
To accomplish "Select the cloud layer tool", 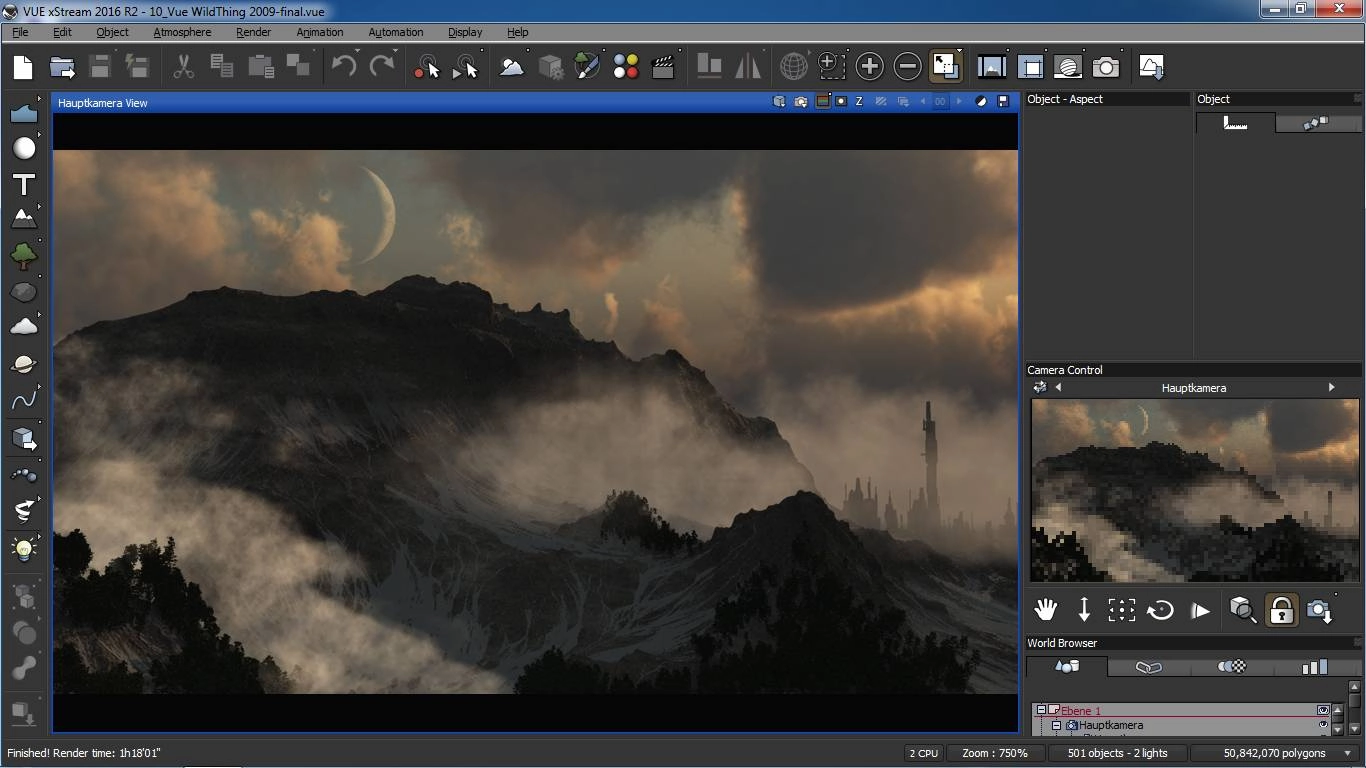I will coord(24,327).
